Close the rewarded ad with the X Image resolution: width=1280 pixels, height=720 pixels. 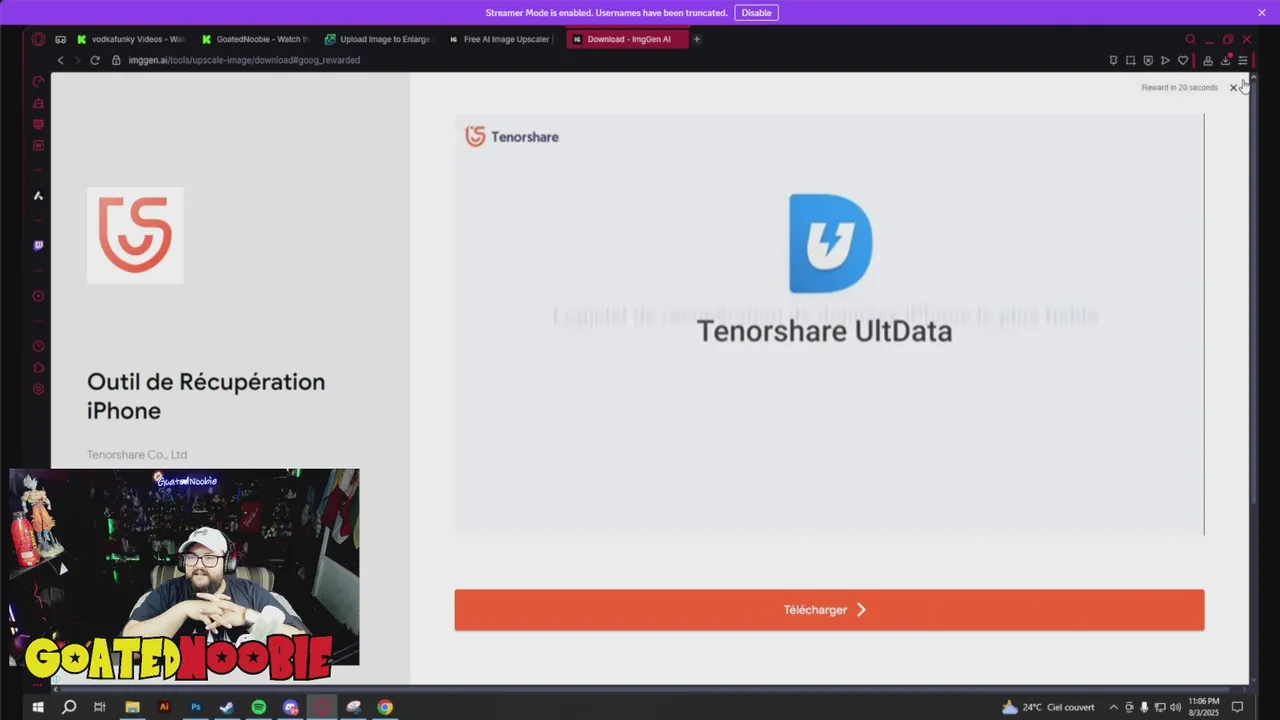[x=1233, y=88]
